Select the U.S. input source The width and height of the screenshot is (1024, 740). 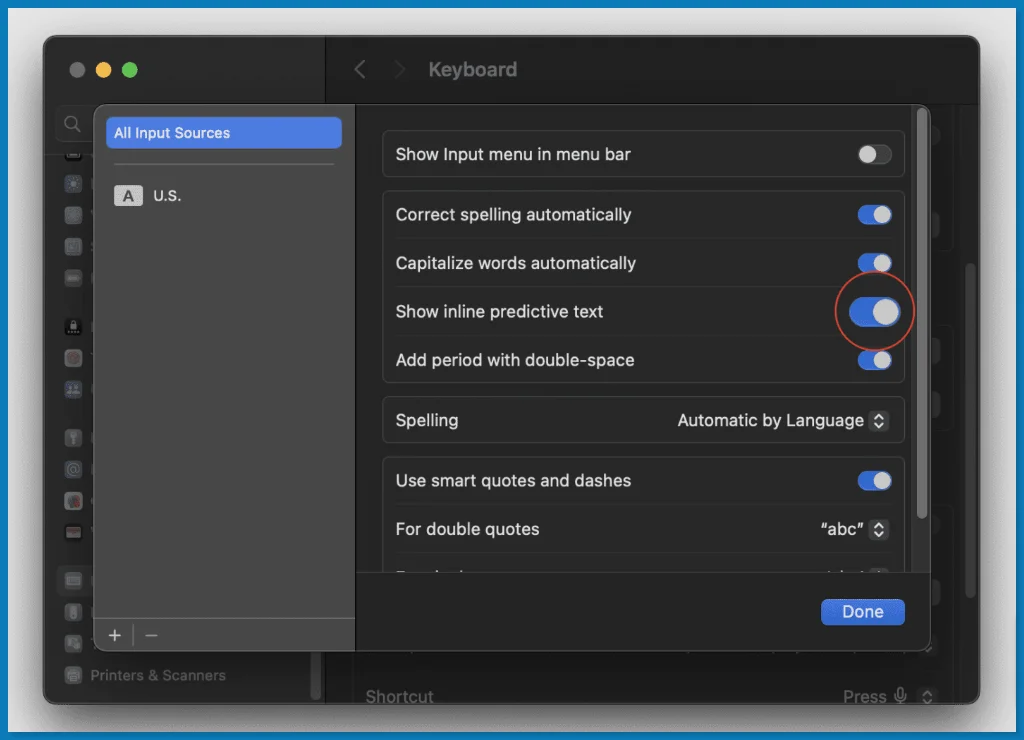tap(166, 196)
